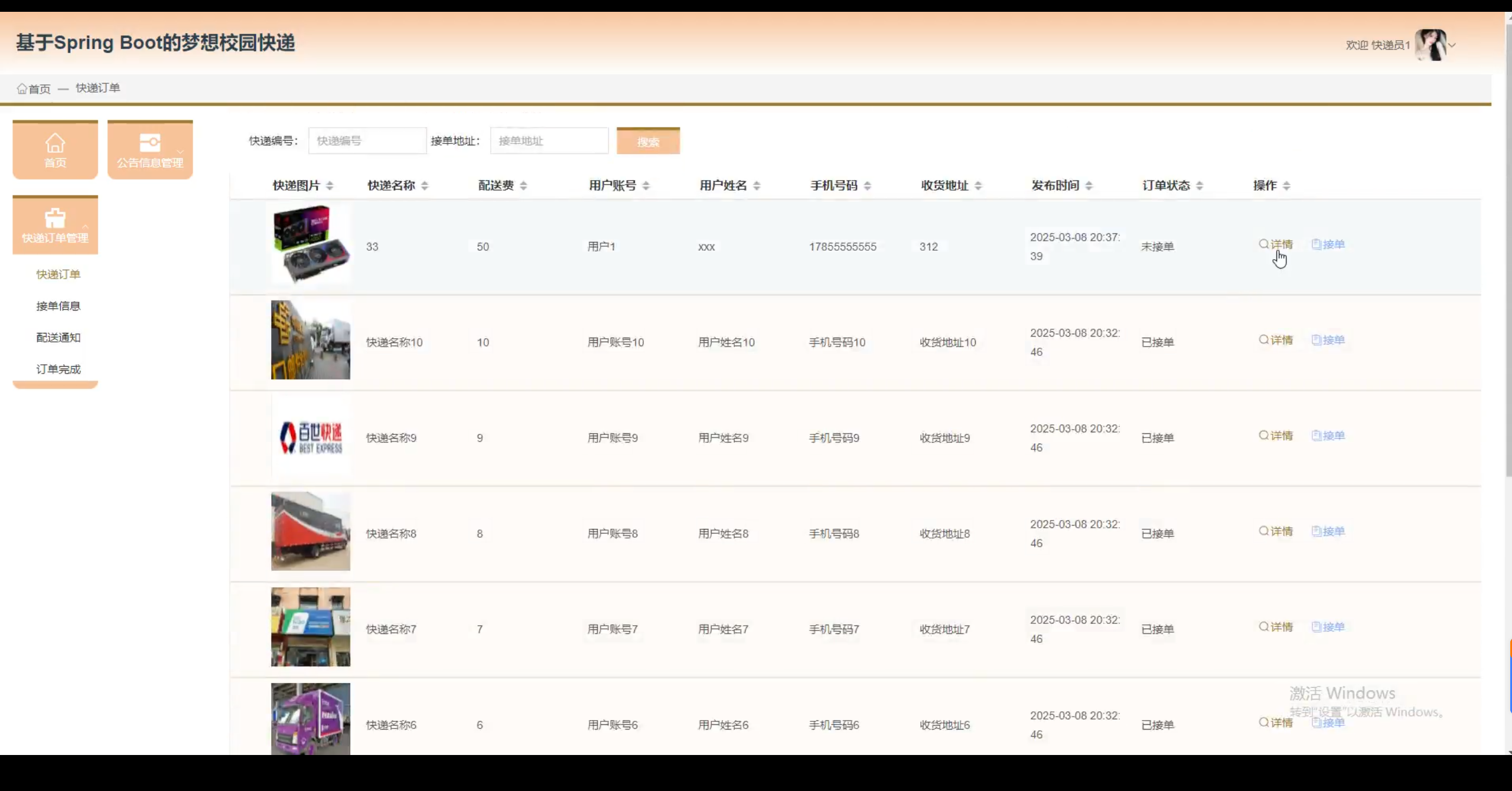1512x791 pixels.
Task: Click the 首页 home icon tile
Action: (55, 149)
